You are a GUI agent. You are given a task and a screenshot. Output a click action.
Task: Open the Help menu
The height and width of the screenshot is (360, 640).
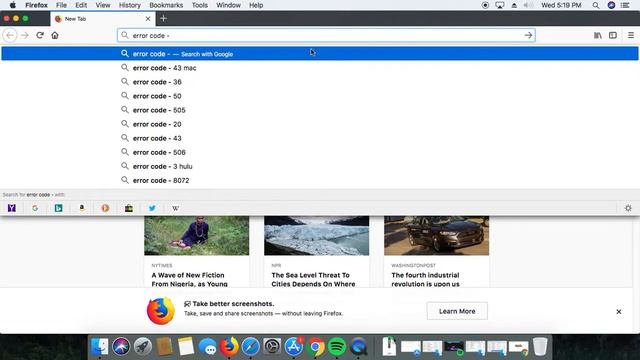point(256,5)
